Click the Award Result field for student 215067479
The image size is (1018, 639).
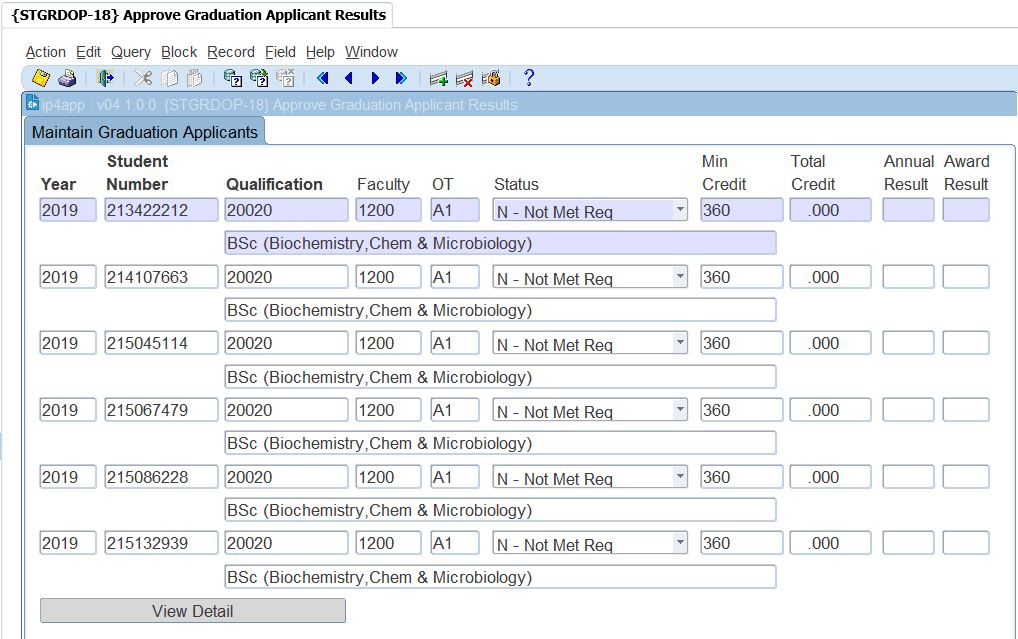(x=965, y=410)
